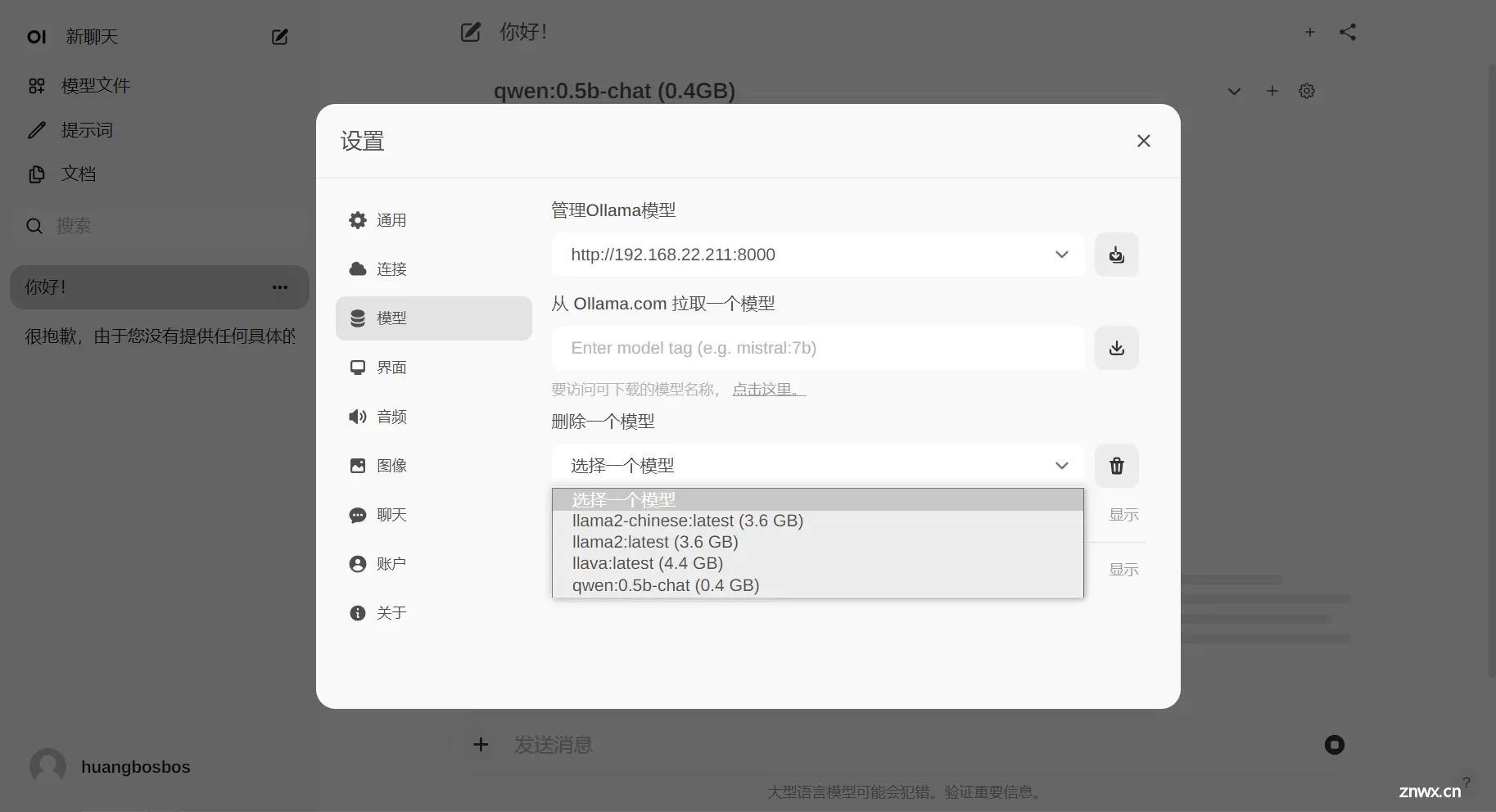Viewport: 1496px width, 812px height.
Task: Open the Connections (连接) settings tab
Action: click(434, 269)
